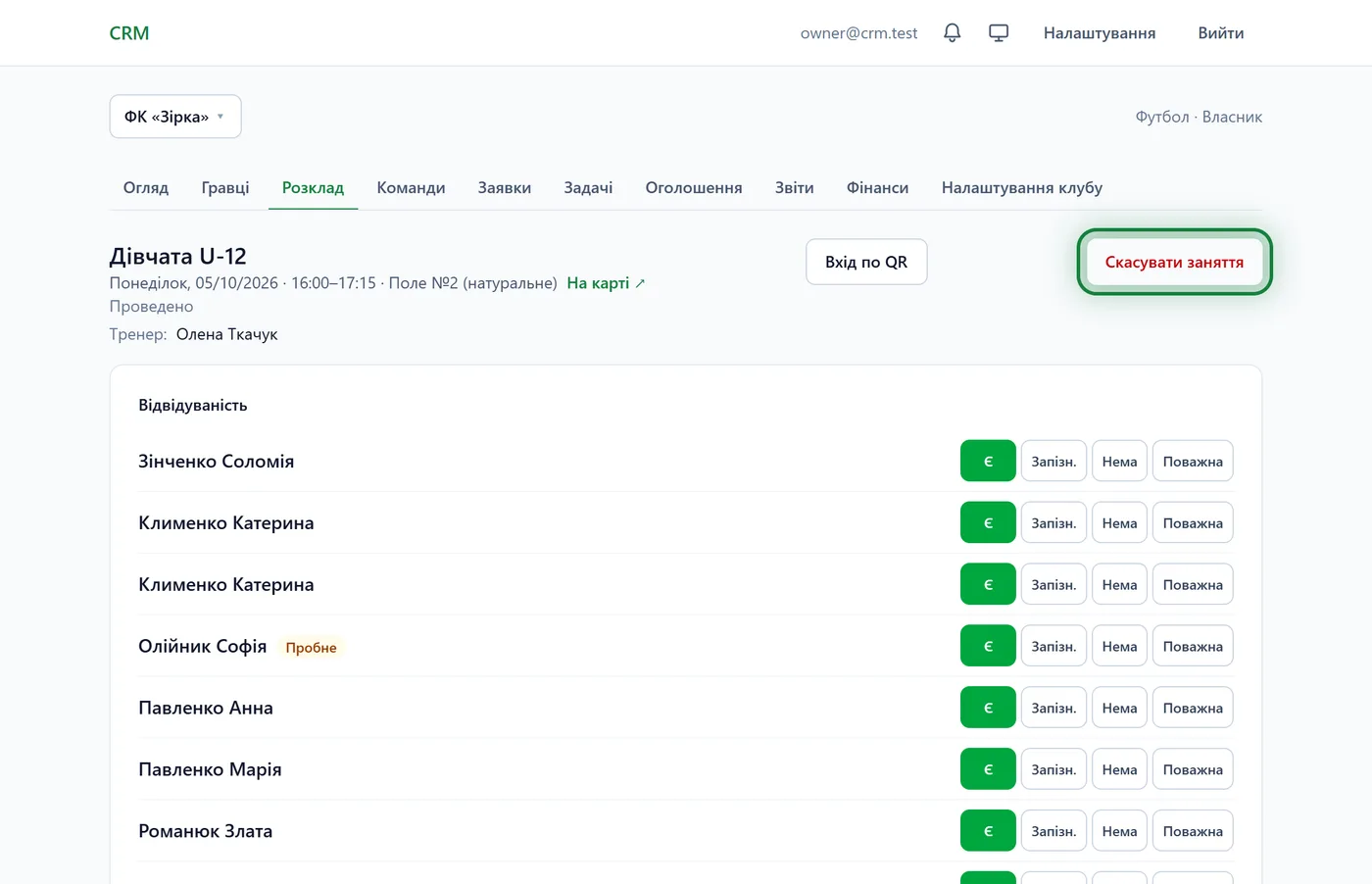The image size is (1372, 884).
Task: Set Зінченко Соломія to Нема
Action: pos(1119,462)
